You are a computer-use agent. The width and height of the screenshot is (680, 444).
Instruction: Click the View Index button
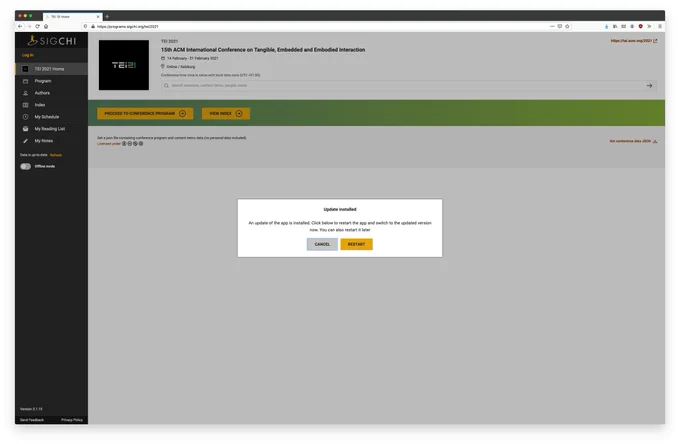tap(226, 114)
